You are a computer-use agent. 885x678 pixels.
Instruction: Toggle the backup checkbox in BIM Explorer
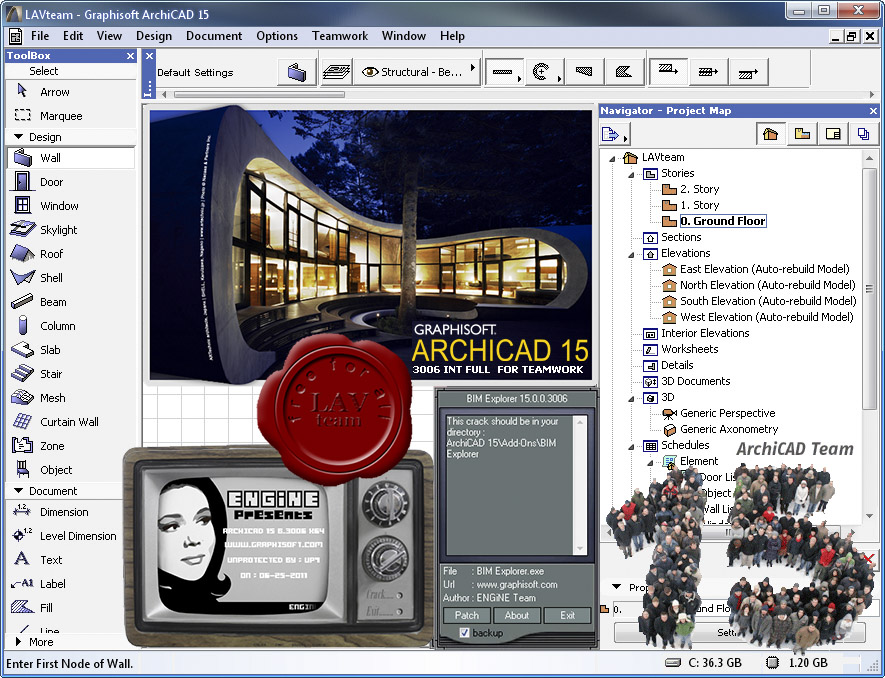tap(464, 633)
